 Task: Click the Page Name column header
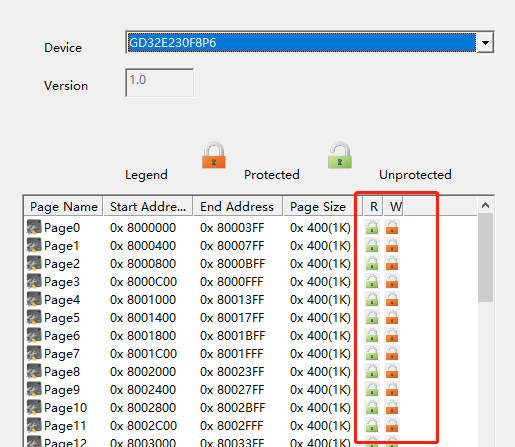[63, 207]
